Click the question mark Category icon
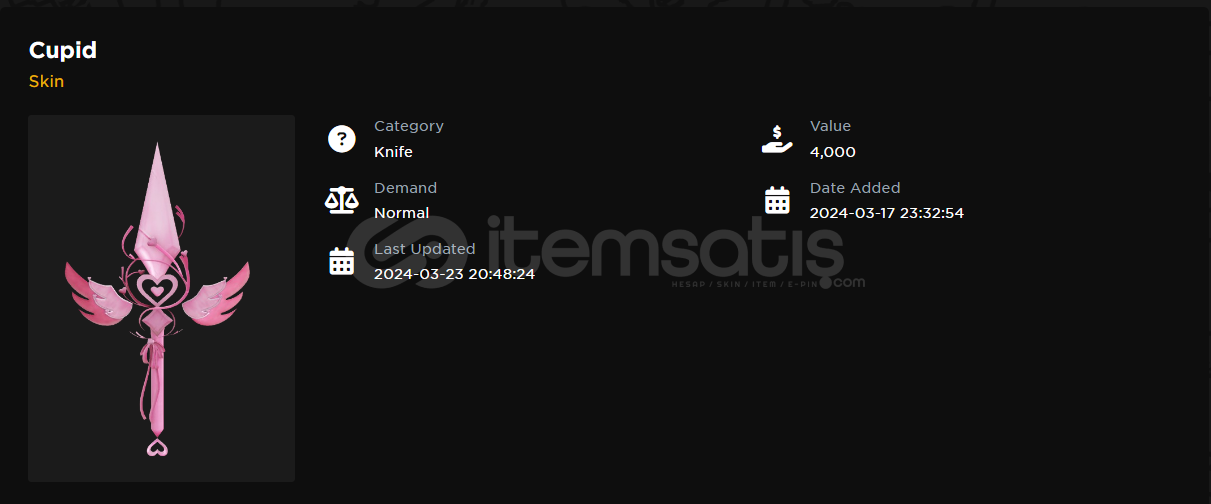 pyautogui.click(x=342, y=139)
